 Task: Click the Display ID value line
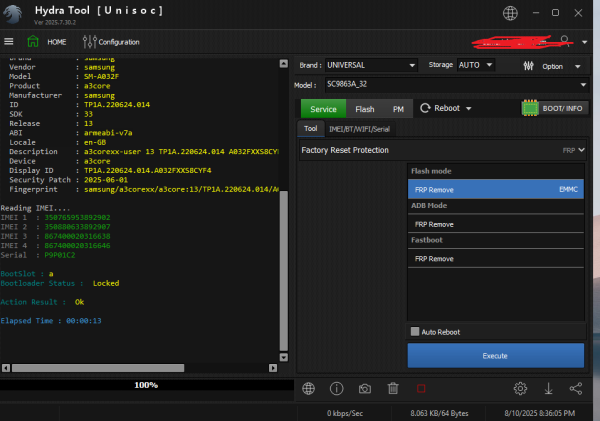(148, 170)
